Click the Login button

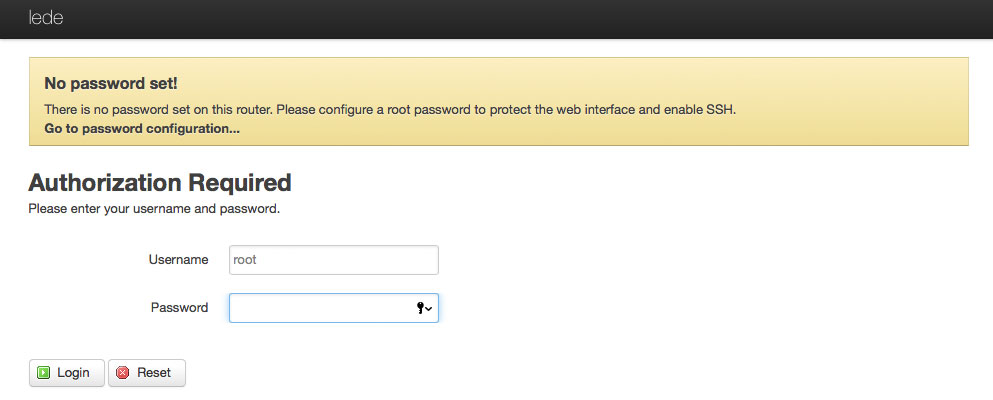click(66, 373)
